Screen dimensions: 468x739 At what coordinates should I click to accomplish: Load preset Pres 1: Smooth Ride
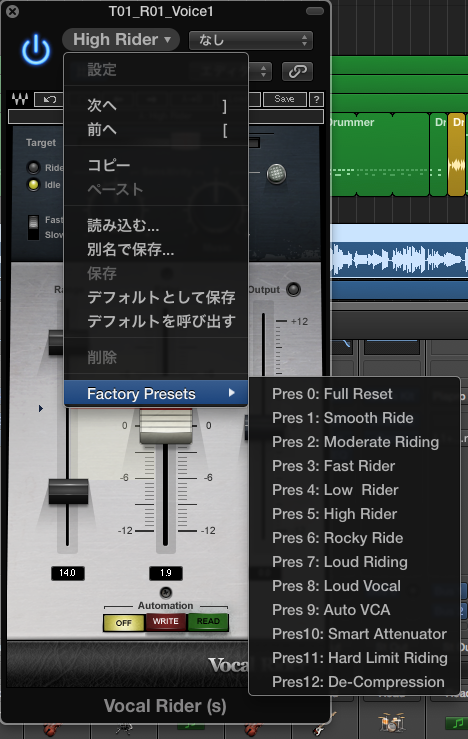(354, 418)
